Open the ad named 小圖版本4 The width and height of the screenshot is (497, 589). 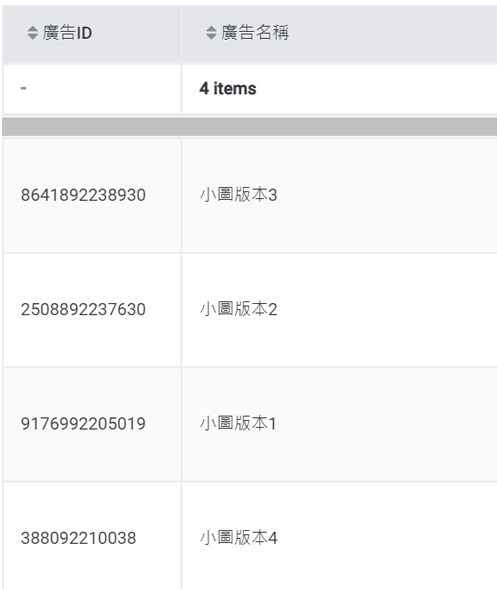[239, 538]
